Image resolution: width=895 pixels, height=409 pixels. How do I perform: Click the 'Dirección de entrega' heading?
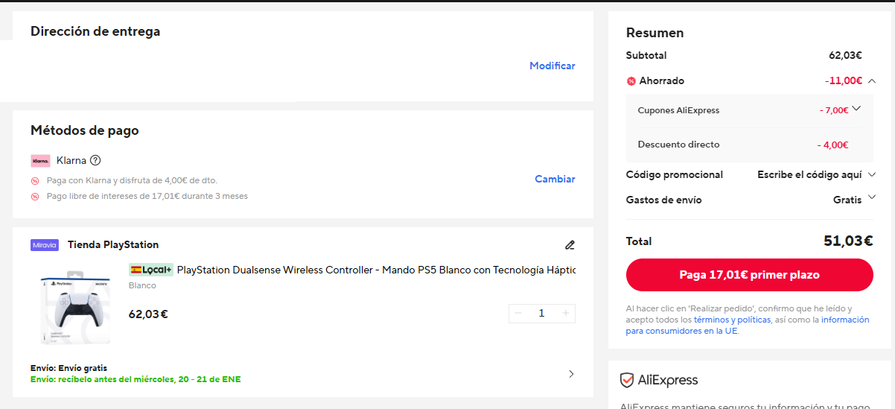tap(95, 31)
